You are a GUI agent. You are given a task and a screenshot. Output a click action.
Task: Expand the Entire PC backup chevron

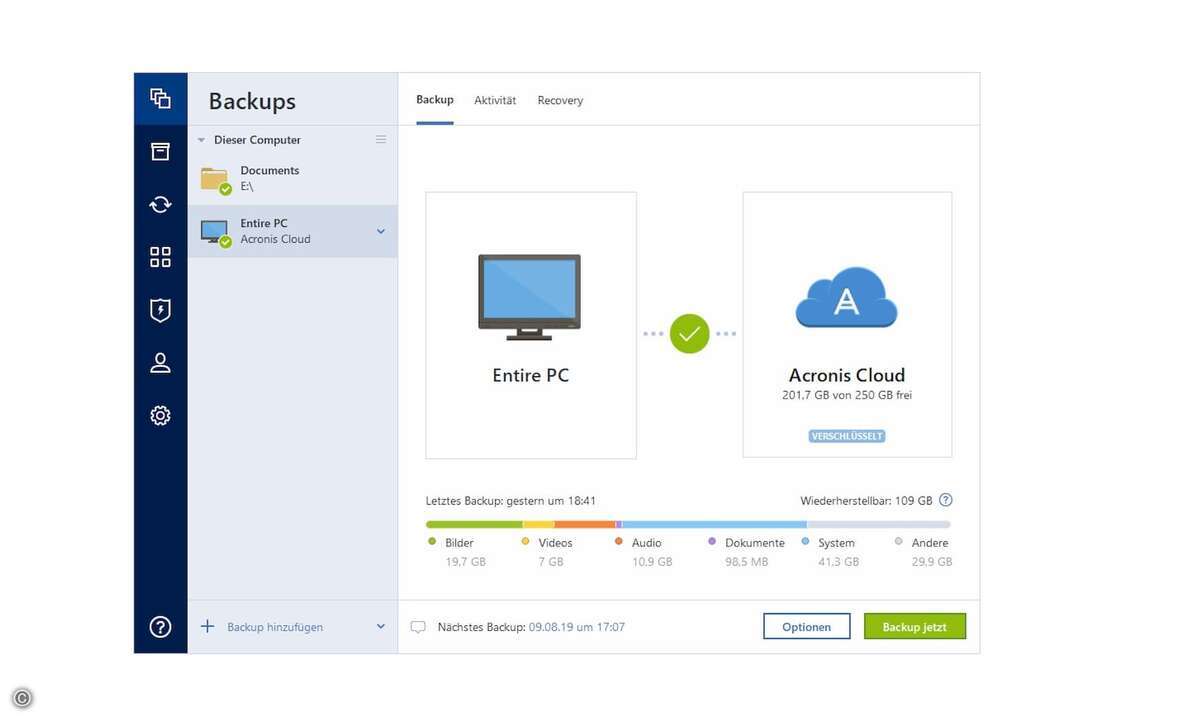[x=380, y=231]
